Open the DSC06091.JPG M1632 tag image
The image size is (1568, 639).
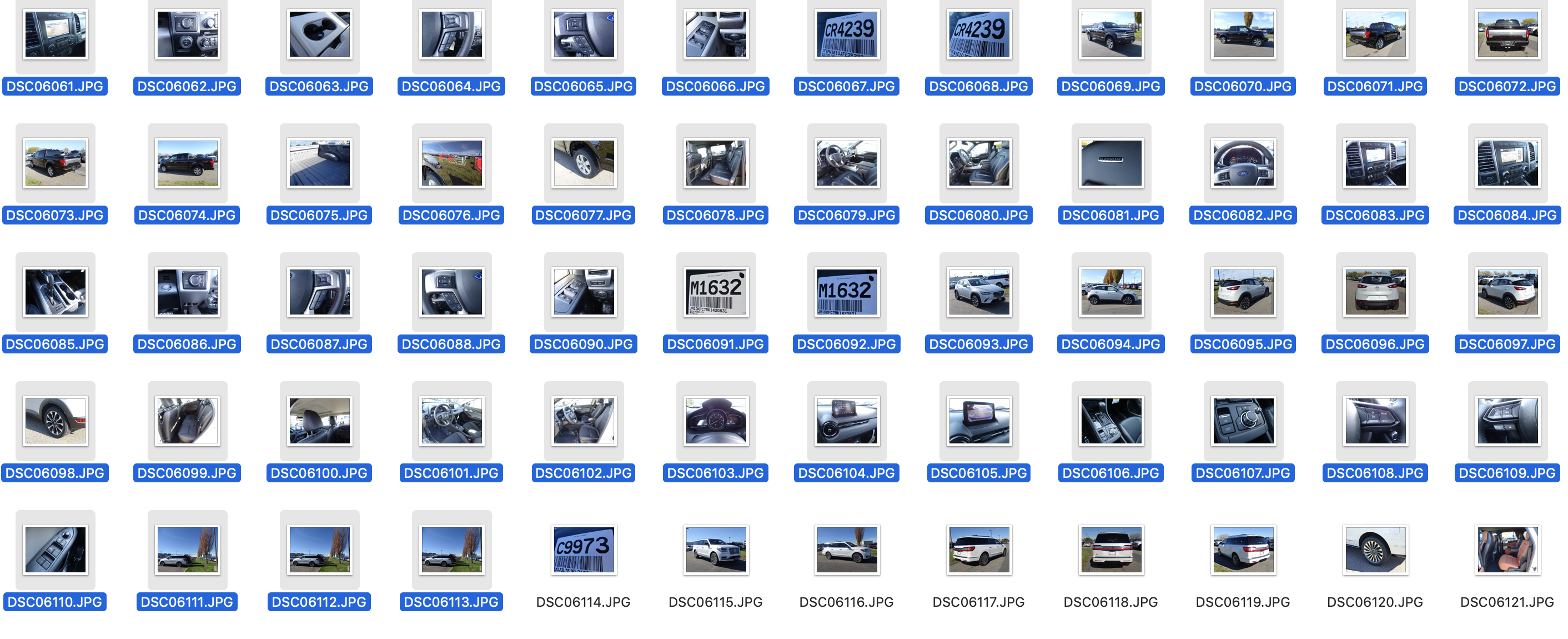click(x=715, y=292)
